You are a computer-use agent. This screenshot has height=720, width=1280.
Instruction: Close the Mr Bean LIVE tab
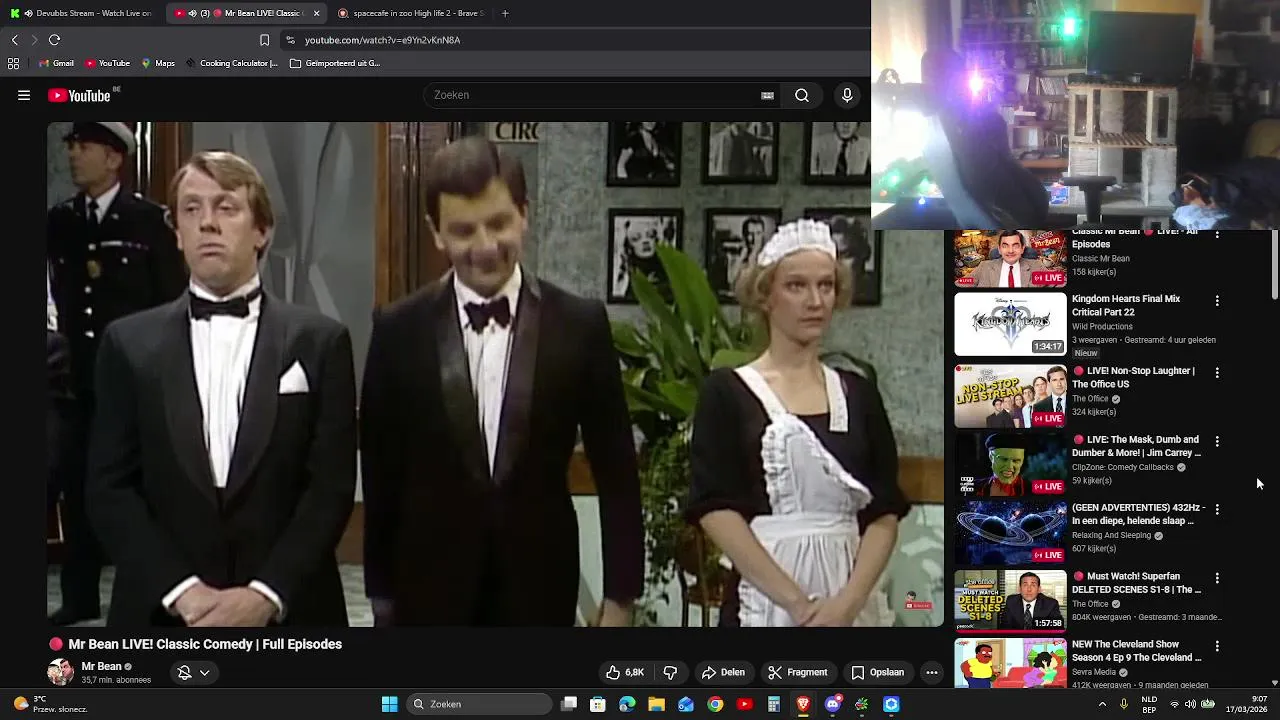point(316,13)
